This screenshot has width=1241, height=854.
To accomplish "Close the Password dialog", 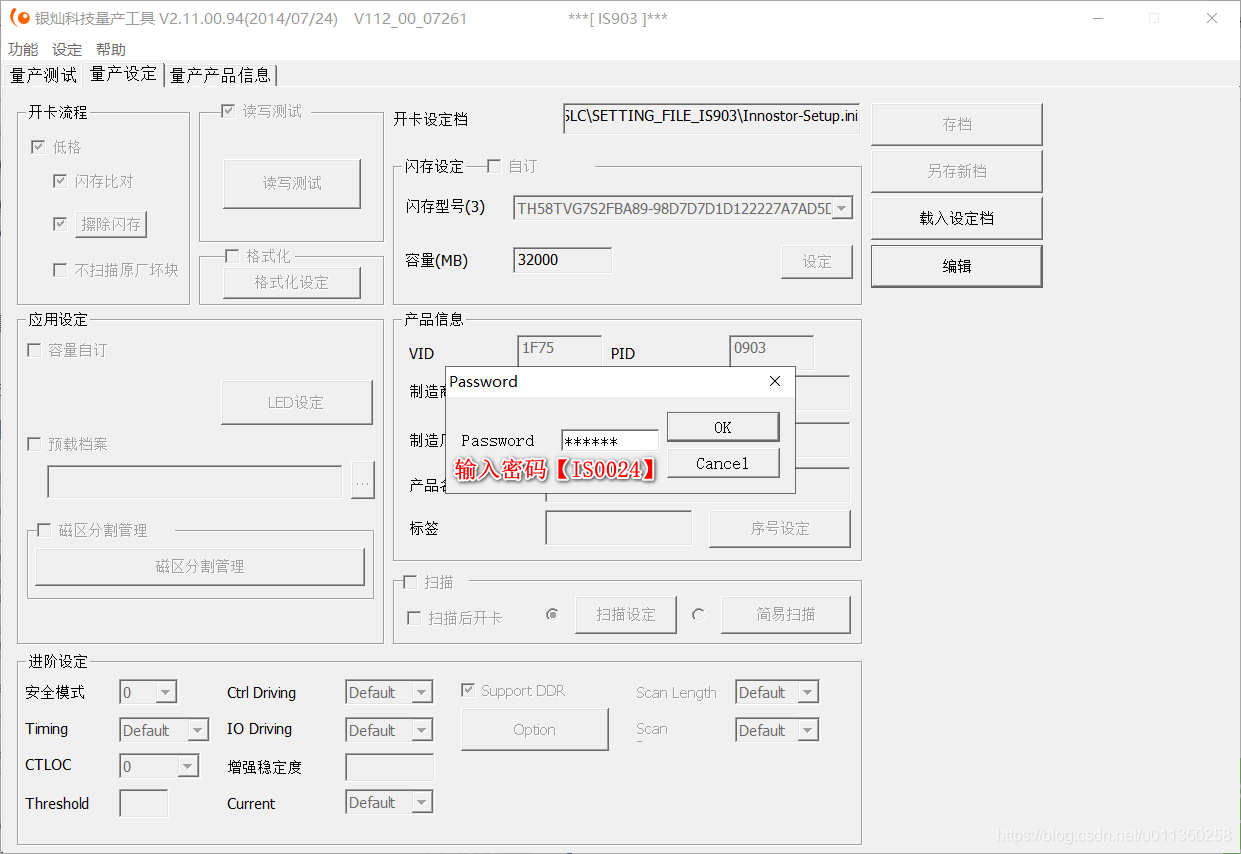I will 775,381.
